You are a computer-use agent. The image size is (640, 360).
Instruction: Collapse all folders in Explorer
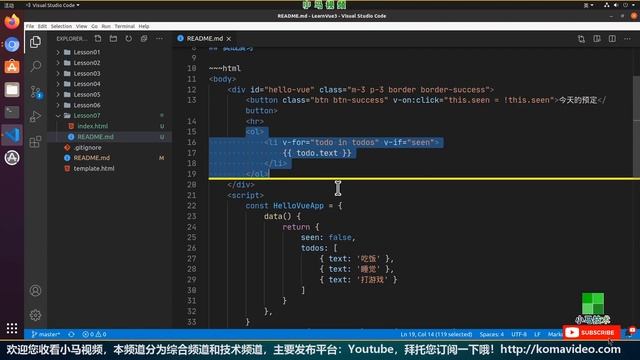click(x=144, y=38)
